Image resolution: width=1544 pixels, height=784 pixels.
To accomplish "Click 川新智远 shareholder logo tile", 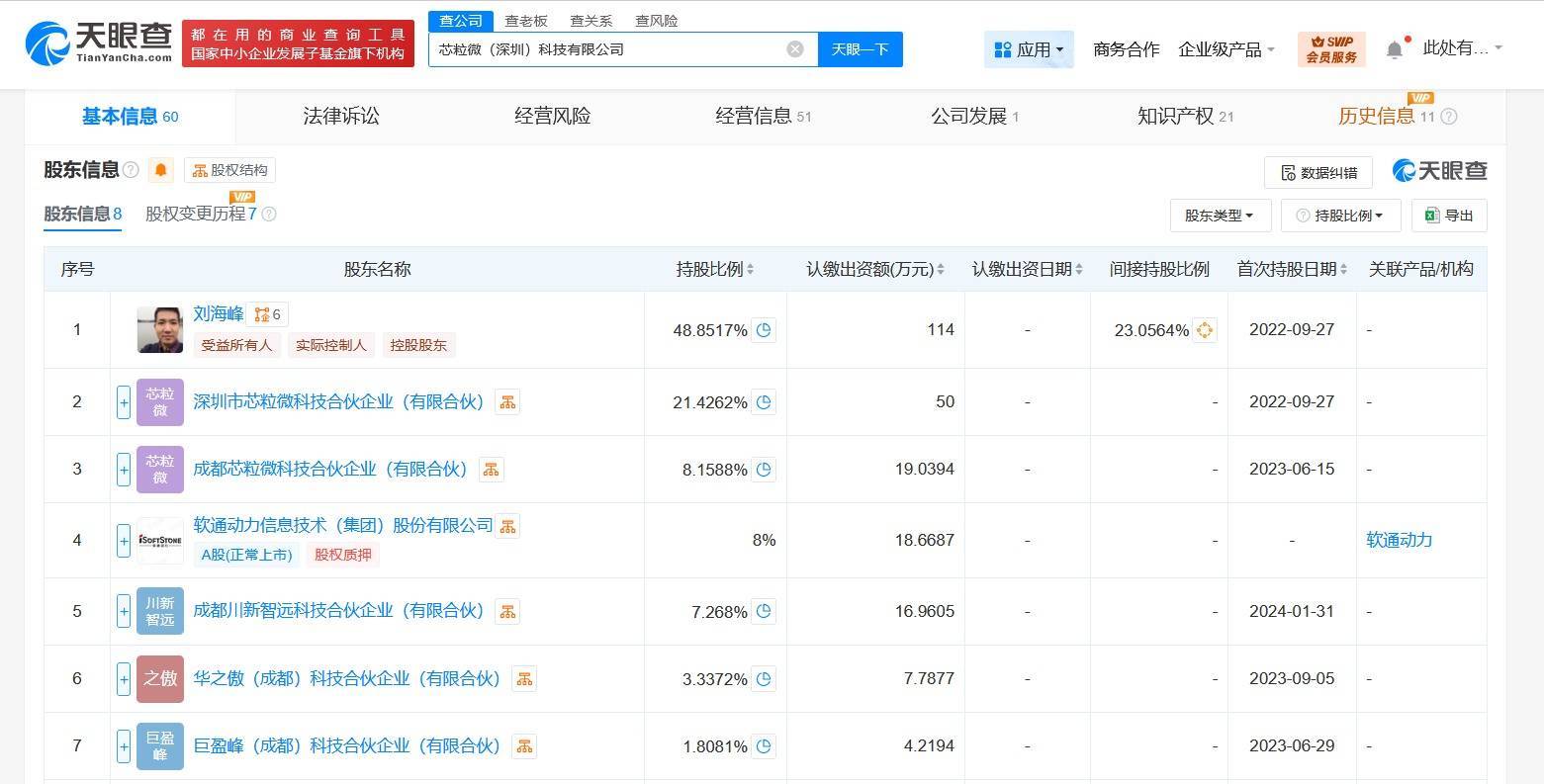I will pos(160,611).
